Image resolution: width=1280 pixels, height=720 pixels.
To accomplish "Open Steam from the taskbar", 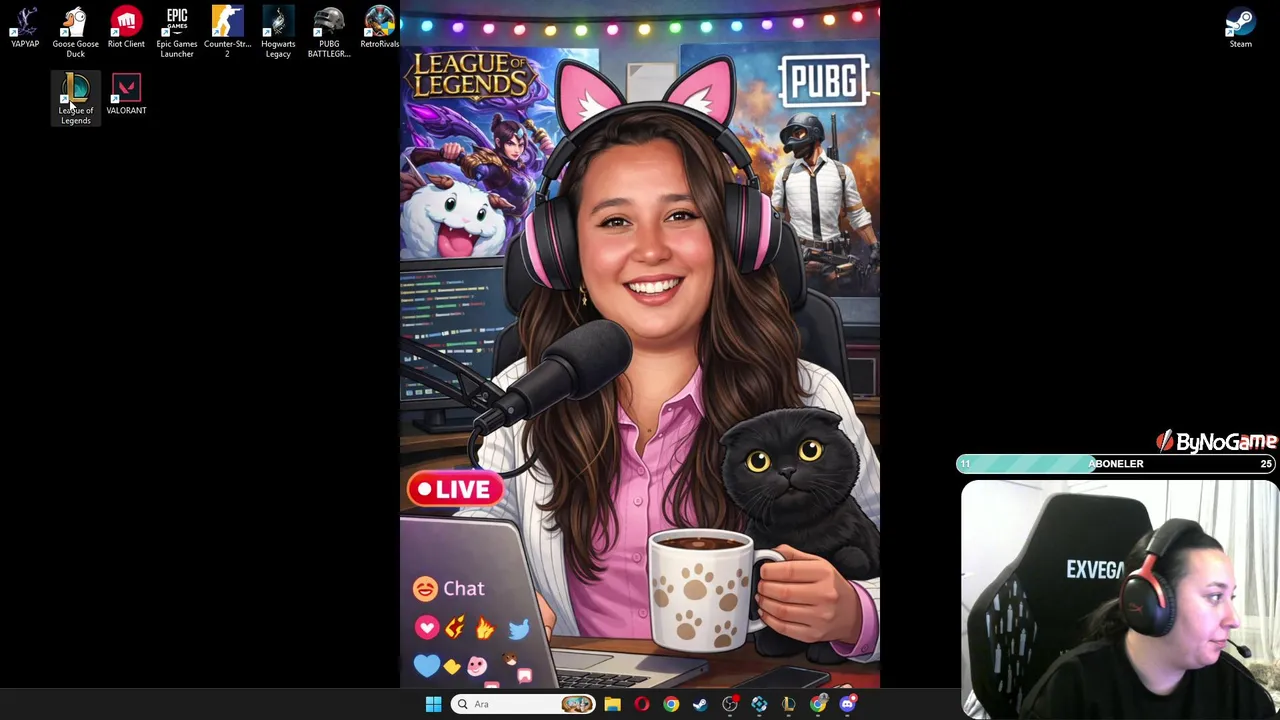I will 700,704.
